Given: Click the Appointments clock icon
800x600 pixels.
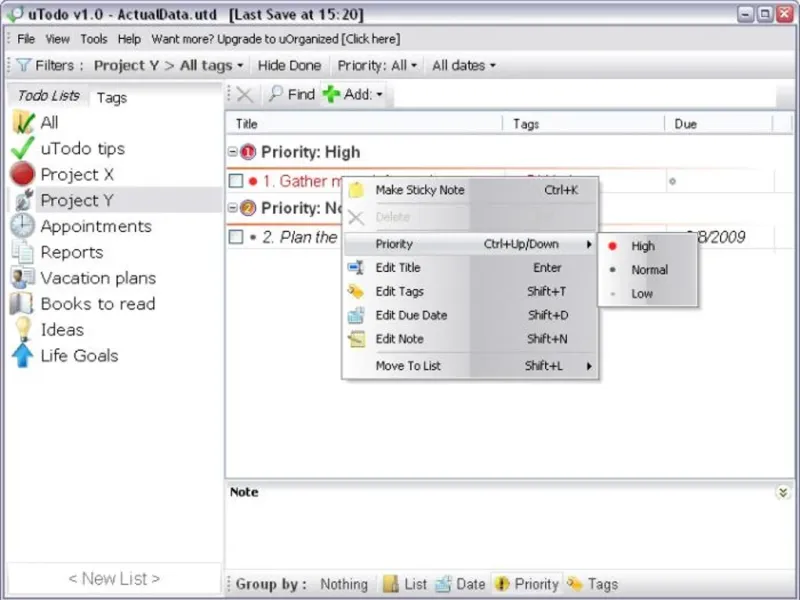Looking at the screenshot, I should [x=23, y=226].
